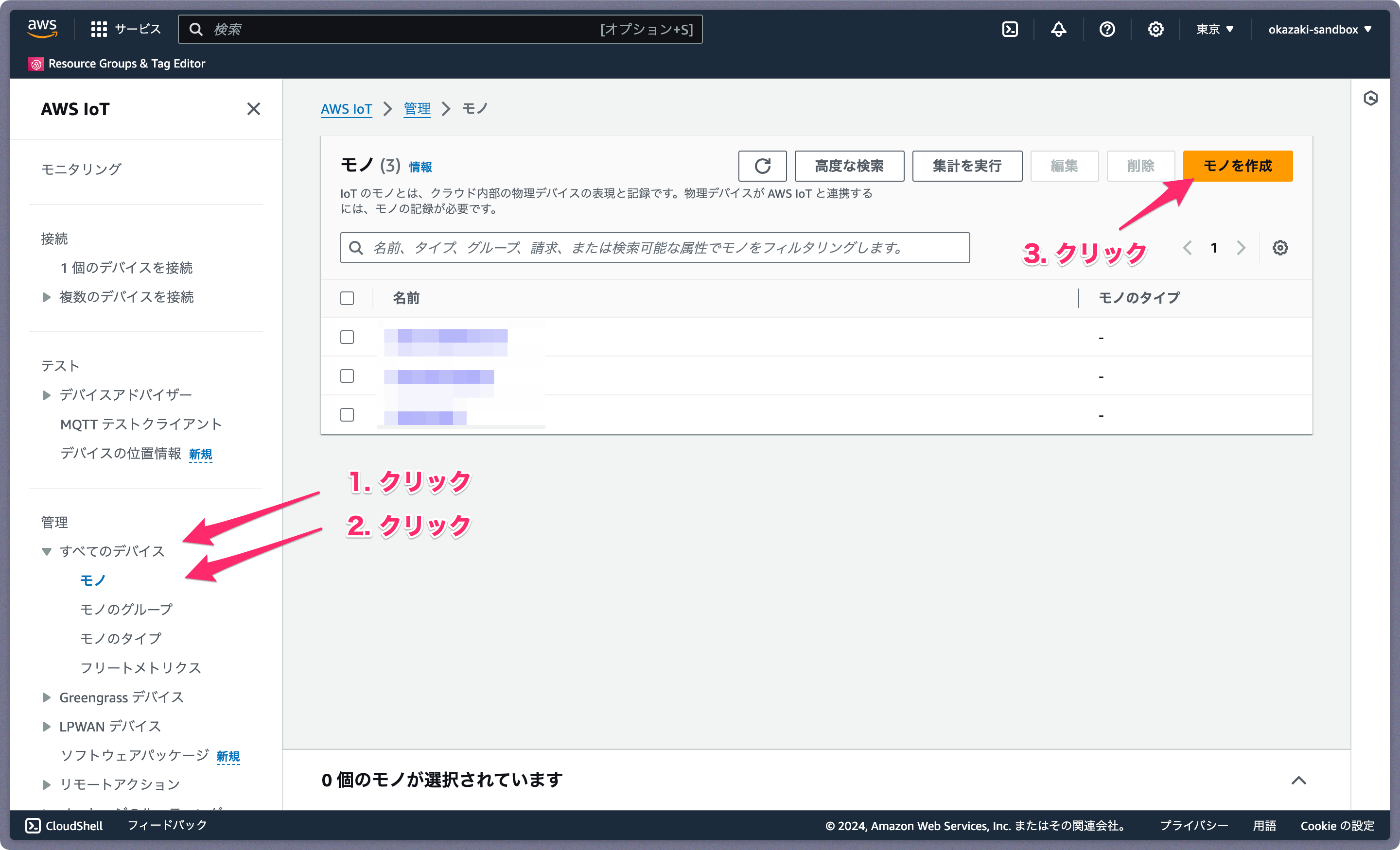
Task: Launch CloudShell from top bar icon
Action: (1010, 29)
